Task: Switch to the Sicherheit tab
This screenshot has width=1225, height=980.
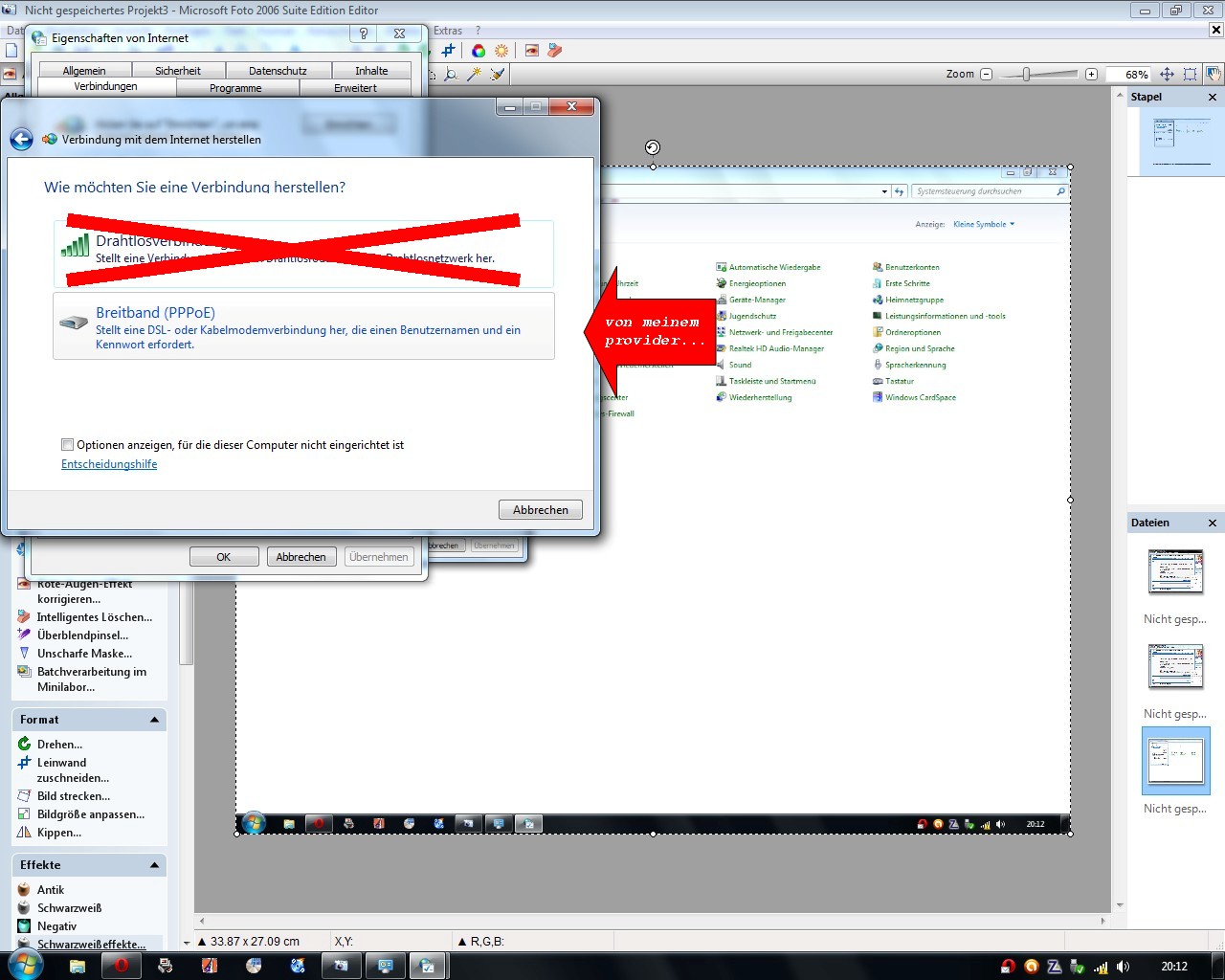Action: [x=178, y=71]
